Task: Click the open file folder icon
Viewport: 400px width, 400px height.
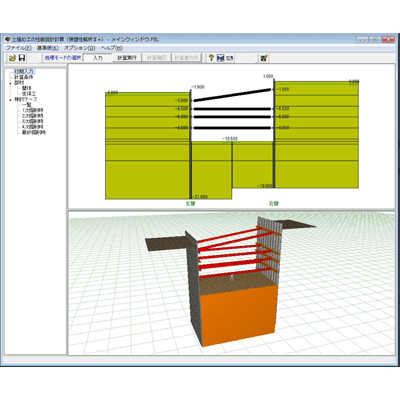Action: click(12, 58)
